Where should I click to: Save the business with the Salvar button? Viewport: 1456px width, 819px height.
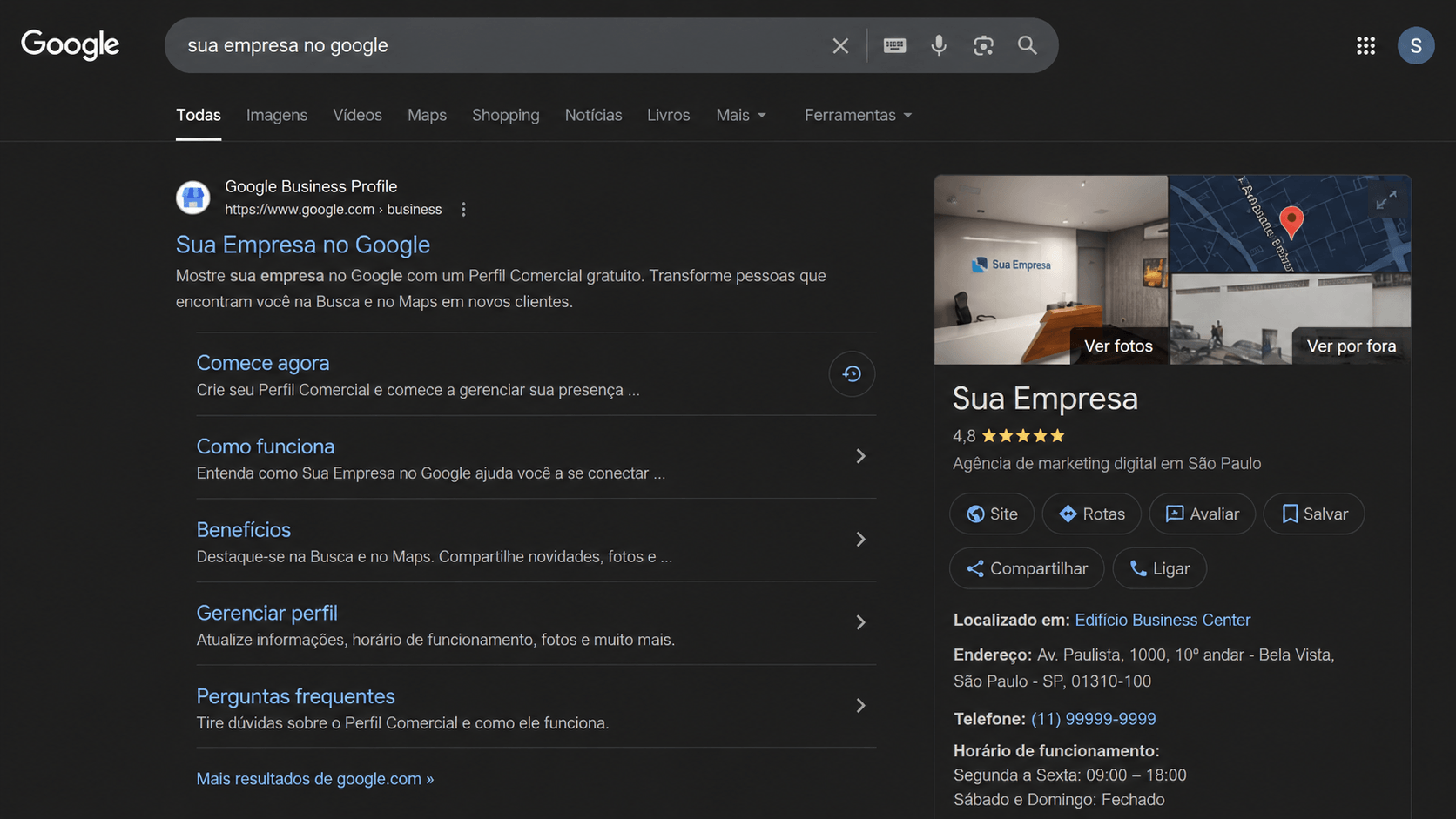[1314, 514]
